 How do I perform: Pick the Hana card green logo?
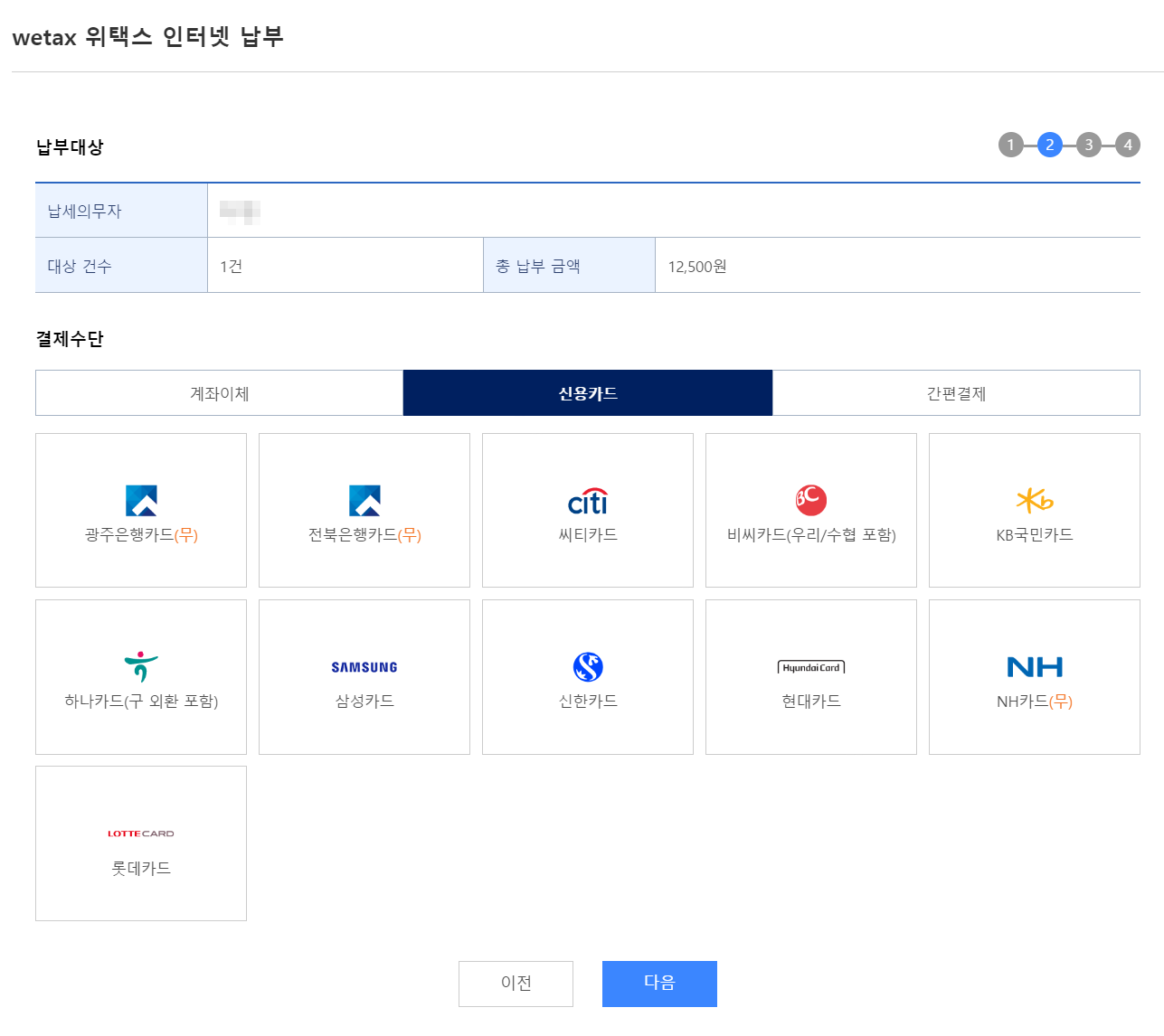tap(141, 666)
